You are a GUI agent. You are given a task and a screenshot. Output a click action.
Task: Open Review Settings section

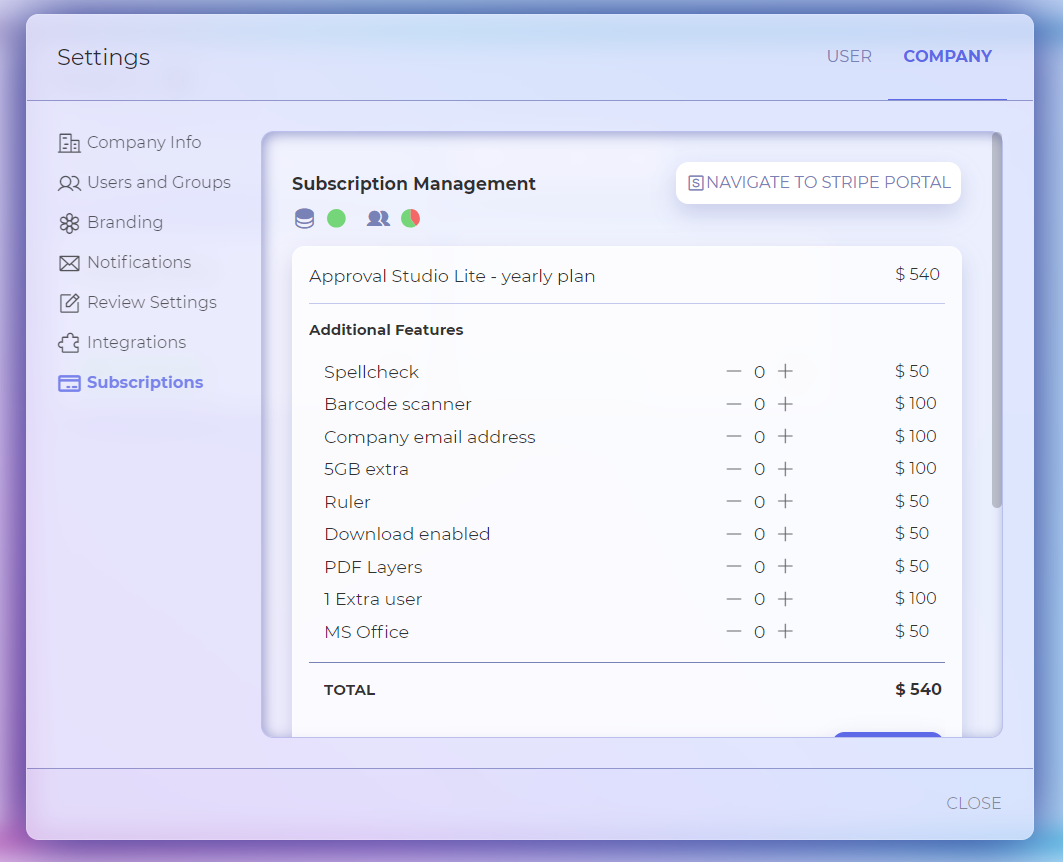pyautogui.click(x=138, y=302)
